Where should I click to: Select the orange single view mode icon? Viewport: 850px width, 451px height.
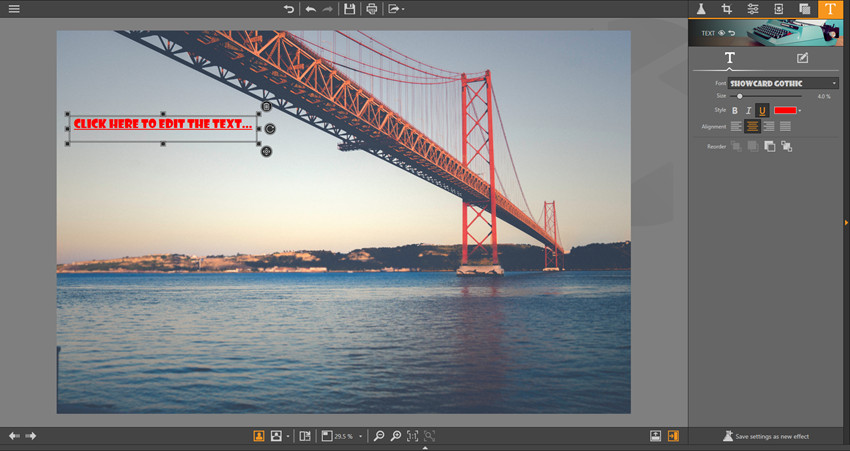pos(259,436)
